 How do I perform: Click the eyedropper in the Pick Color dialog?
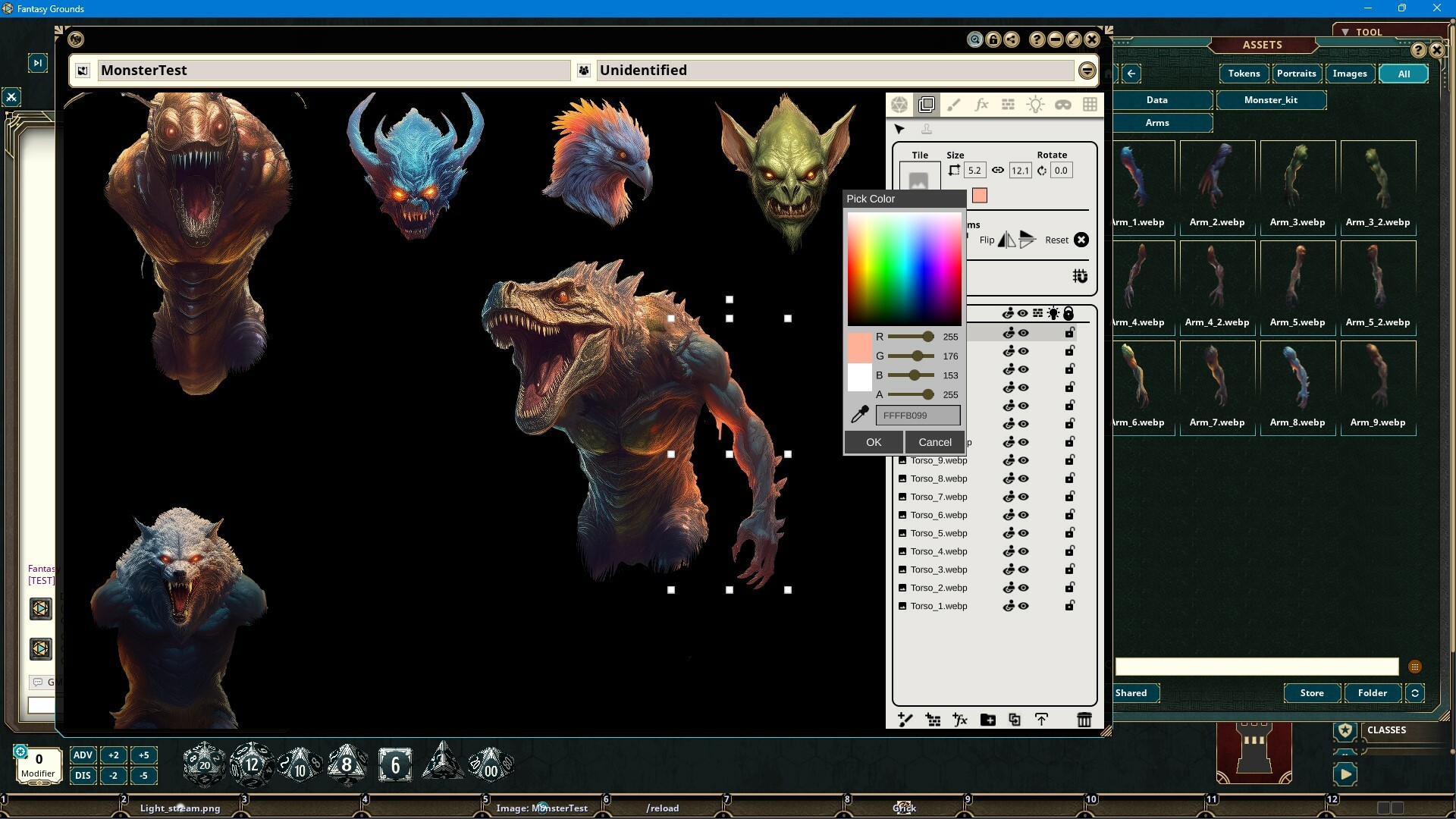[x=860, y=414]
